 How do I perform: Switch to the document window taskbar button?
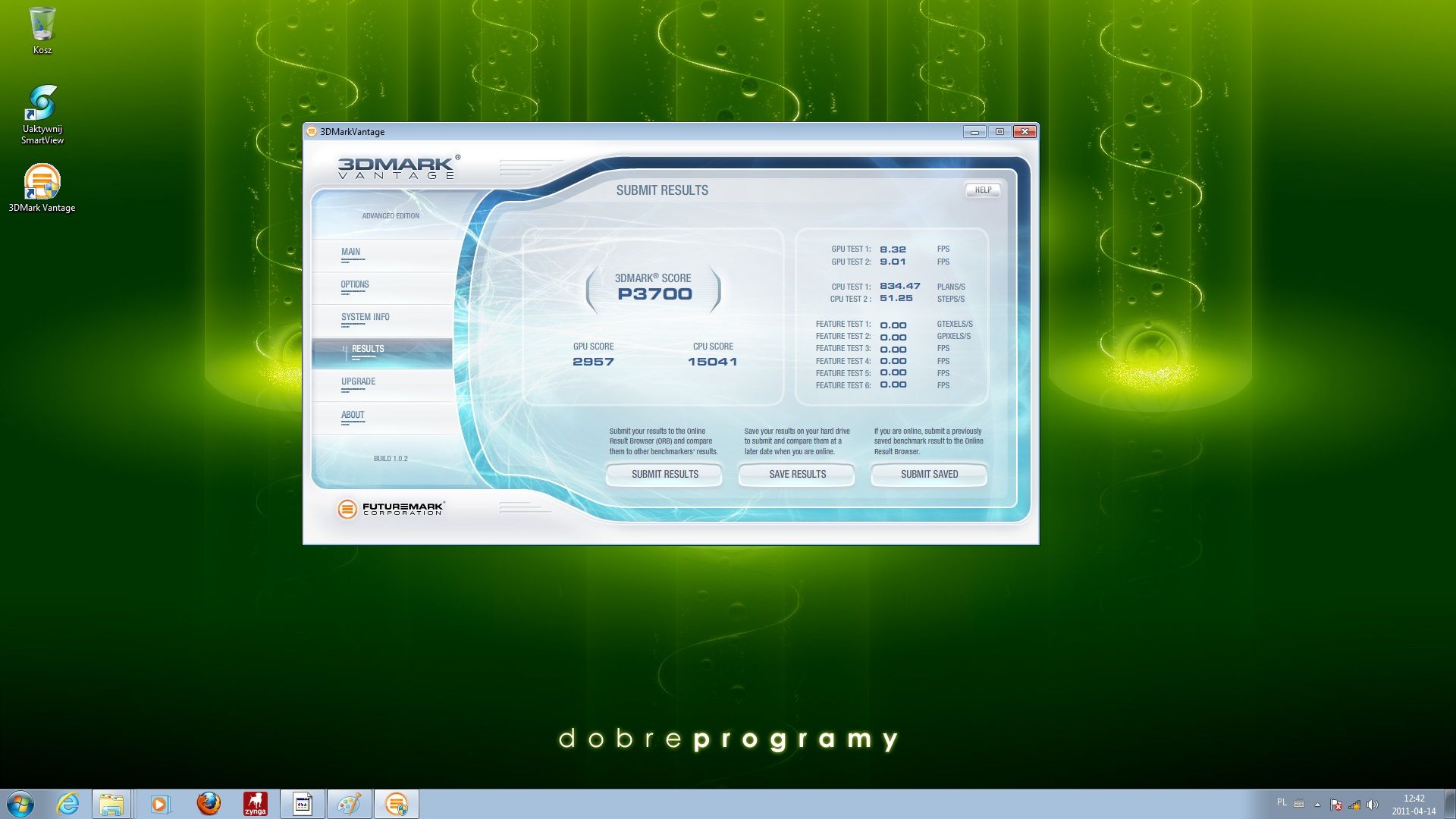[303, 804]
